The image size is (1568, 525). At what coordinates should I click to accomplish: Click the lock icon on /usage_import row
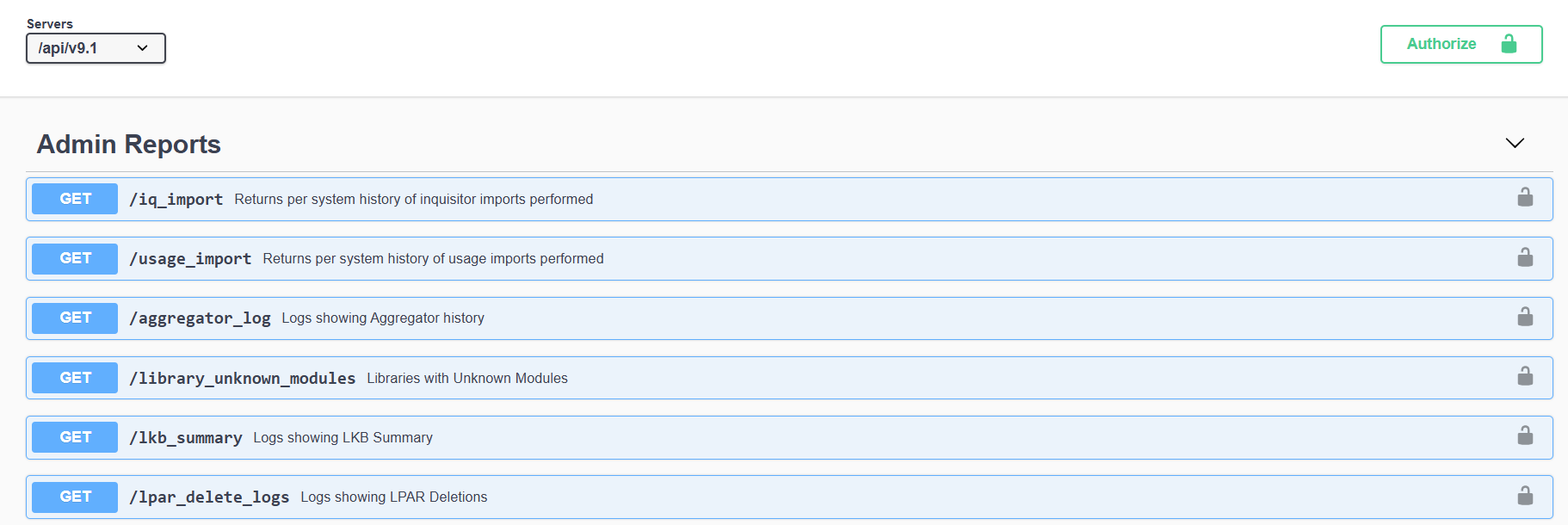1525,257
